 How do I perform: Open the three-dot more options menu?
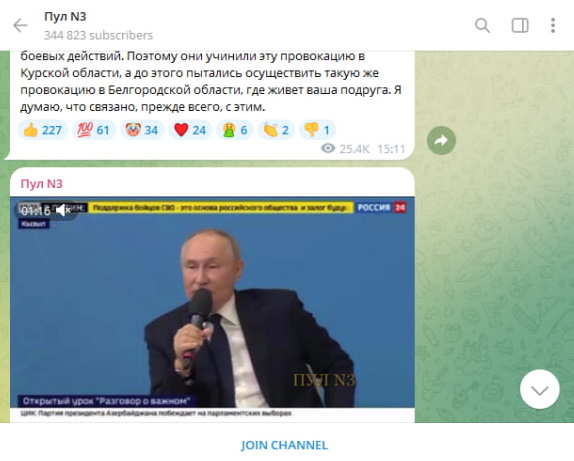(553, 26)
